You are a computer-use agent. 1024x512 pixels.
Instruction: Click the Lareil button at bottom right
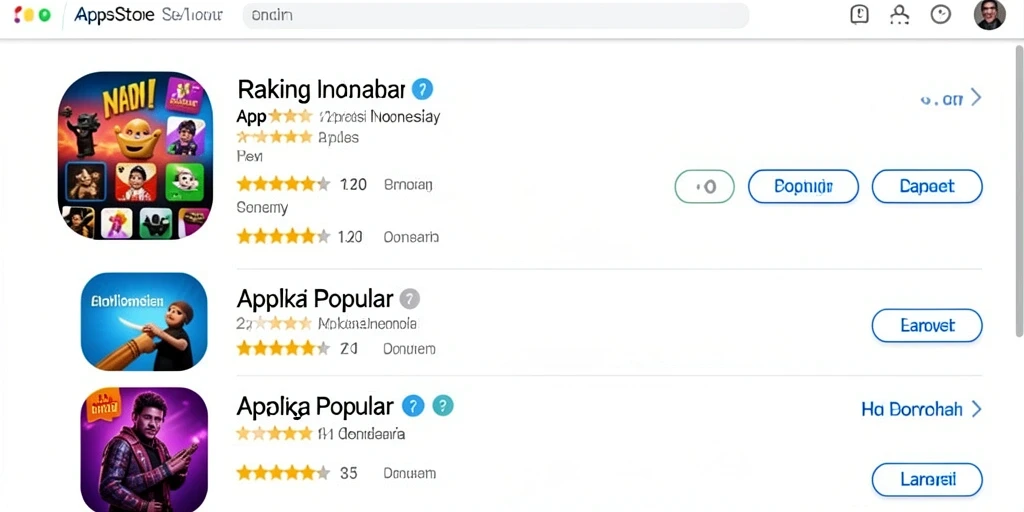coord(927,480)
